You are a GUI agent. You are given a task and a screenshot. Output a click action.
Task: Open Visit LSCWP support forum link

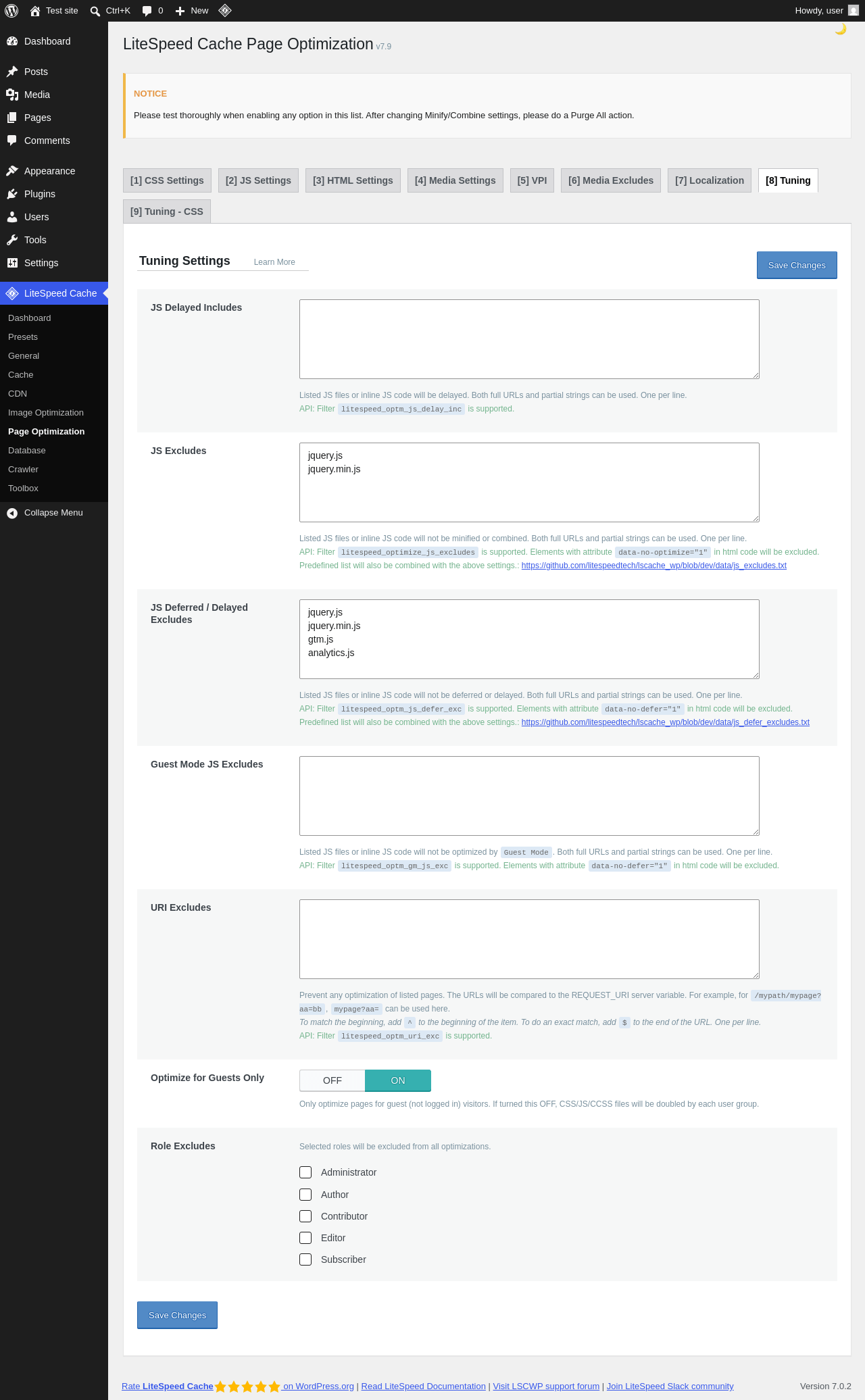coord(546,1386)
